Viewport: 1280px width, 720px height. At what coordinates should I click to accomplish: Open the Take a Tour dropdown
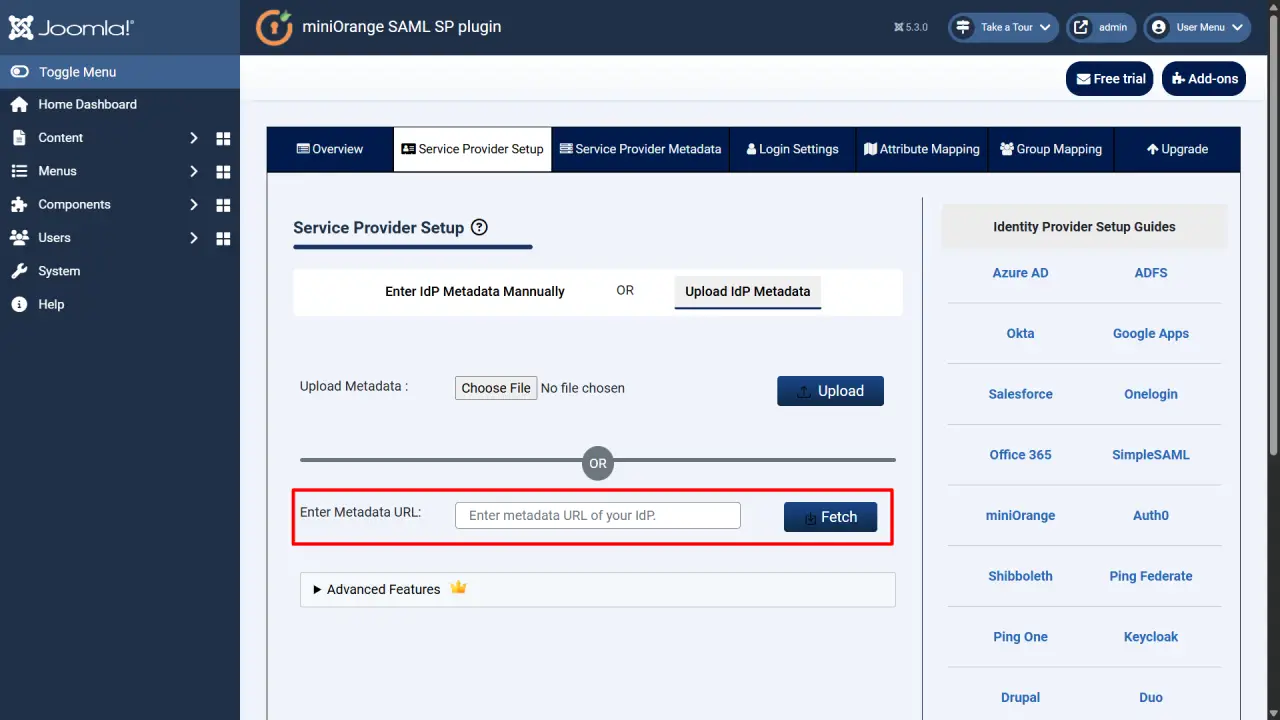click(x=1003, y=27)
